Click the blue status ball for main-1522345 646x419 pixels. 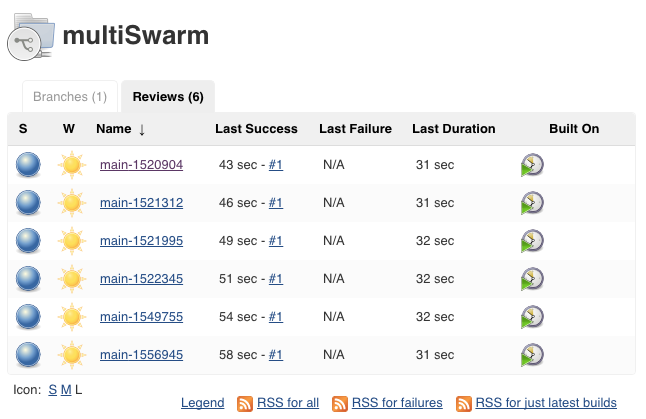pyautogui.click(x=28, y=279)
